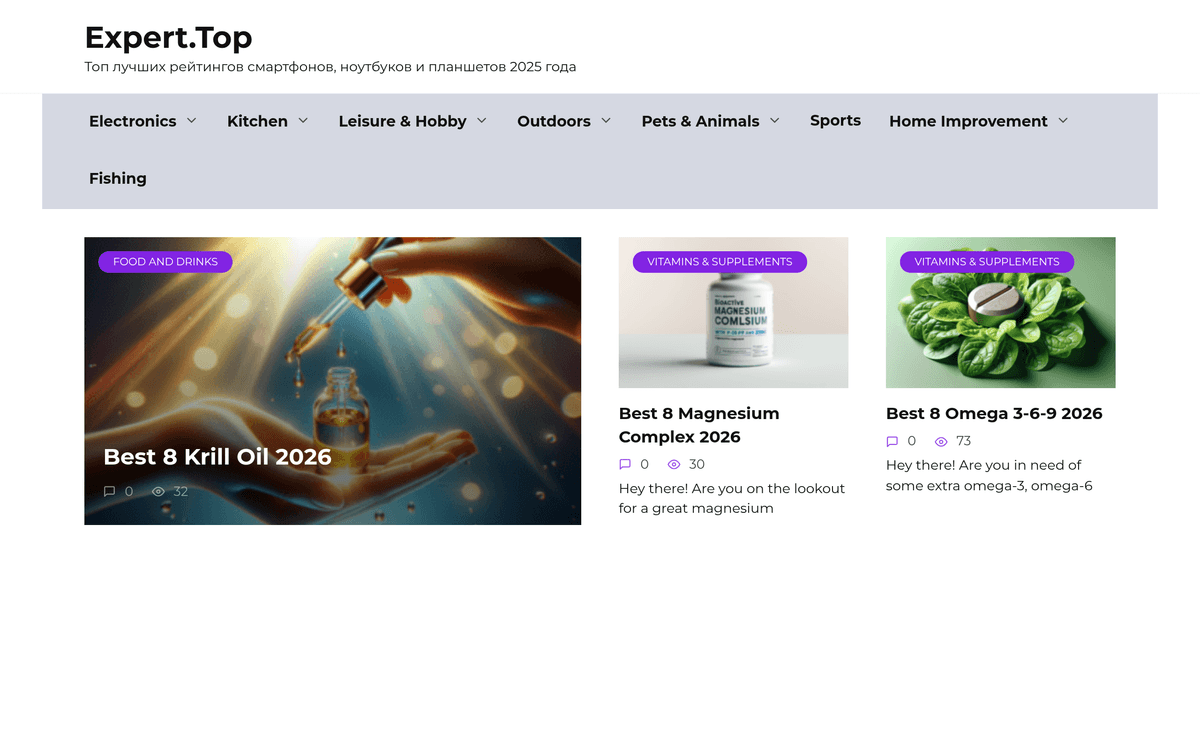Open Best 8 Magnesium Complex 2026 article
This screenshot has height=750, width=1200.
pyautogui.click(x=698, y=425)
